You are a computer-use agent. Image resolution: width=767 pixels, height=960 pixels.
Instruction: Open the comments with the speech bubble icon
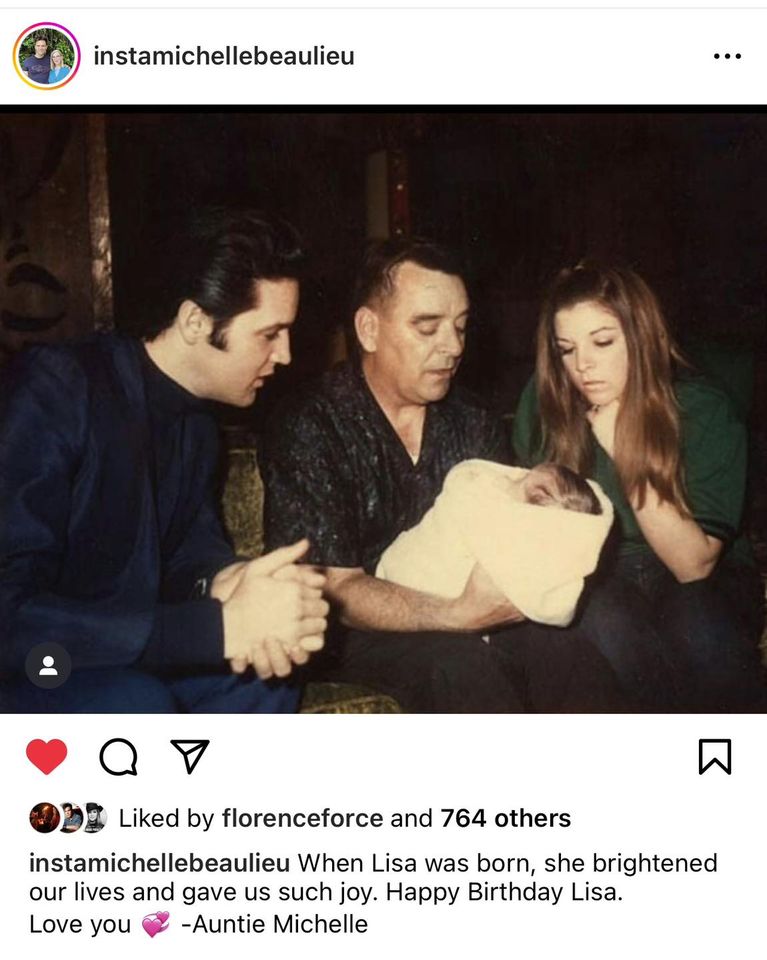(118, 757)
